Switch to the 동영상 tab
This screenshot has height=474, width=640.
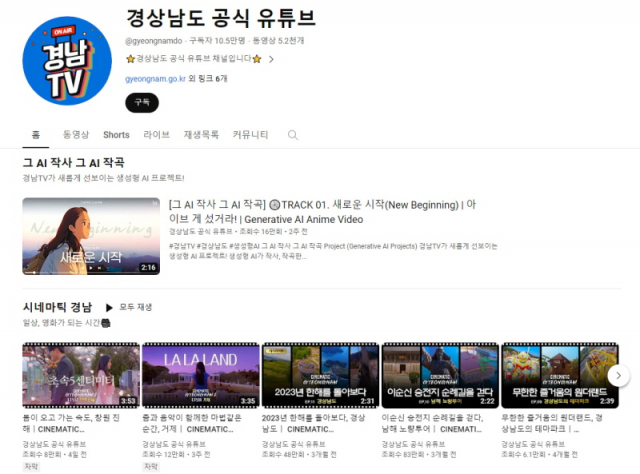(76, 135)
